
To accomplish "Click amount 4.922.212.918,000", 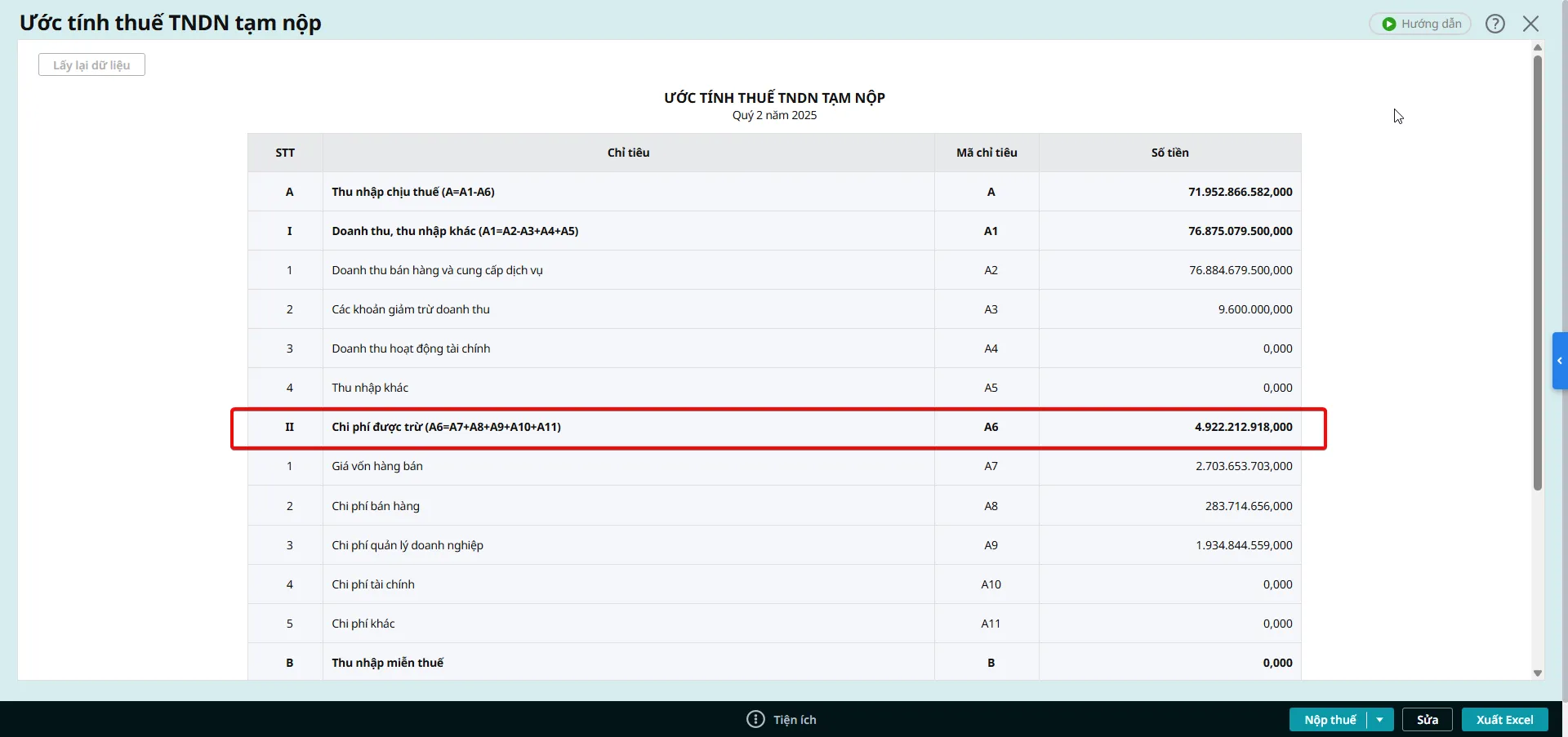I will (x=1243, y=427).
